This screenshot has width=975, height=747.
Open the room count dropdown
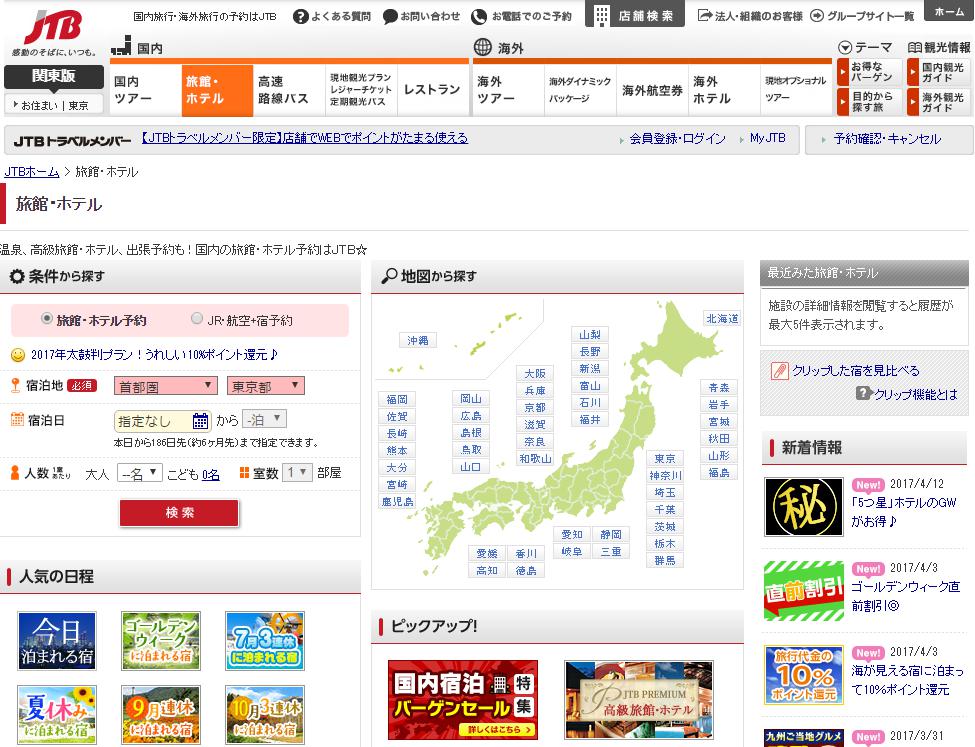click(x=297, y=473)
